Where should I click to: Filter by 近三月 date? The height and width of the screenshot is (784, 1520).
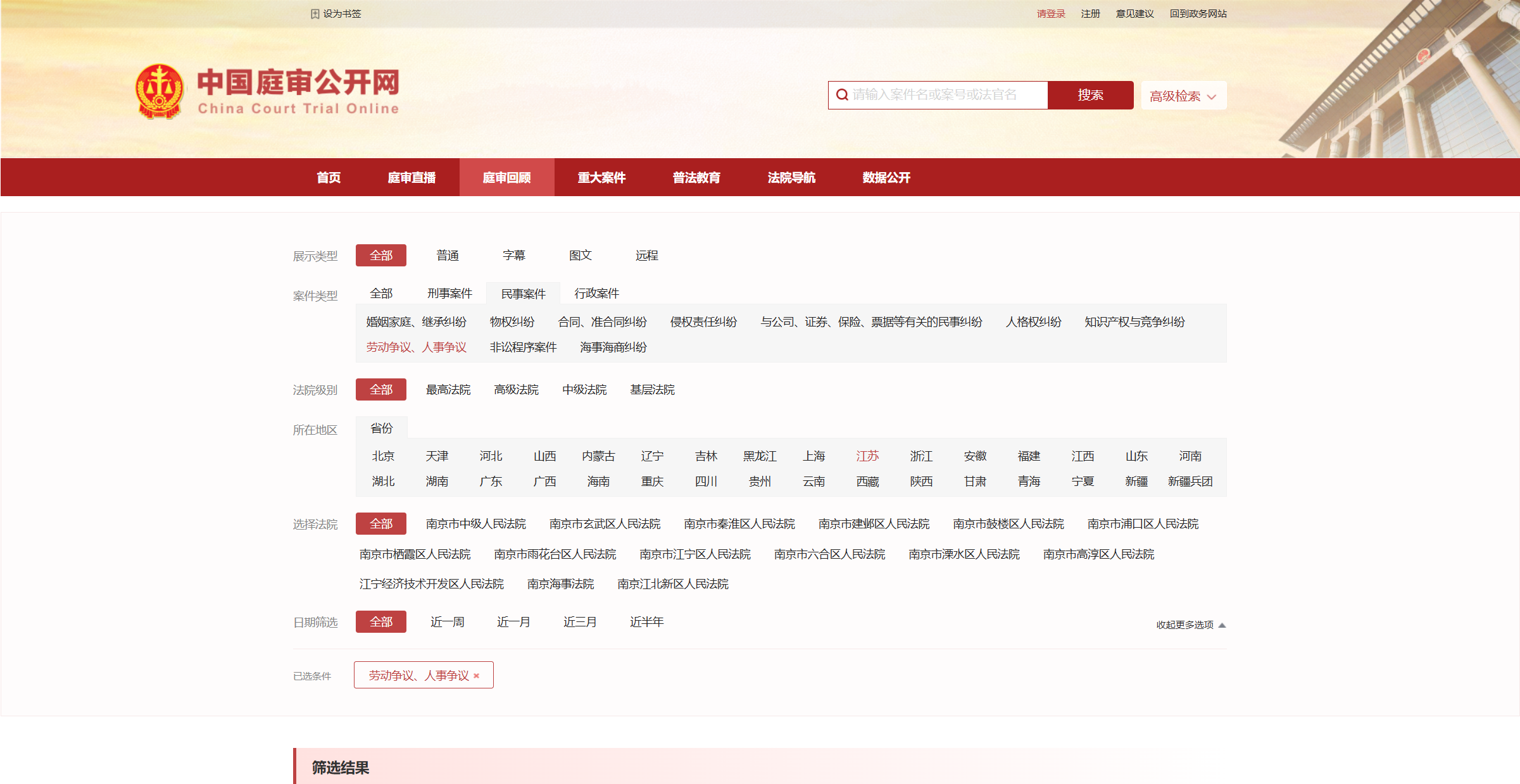581,622
